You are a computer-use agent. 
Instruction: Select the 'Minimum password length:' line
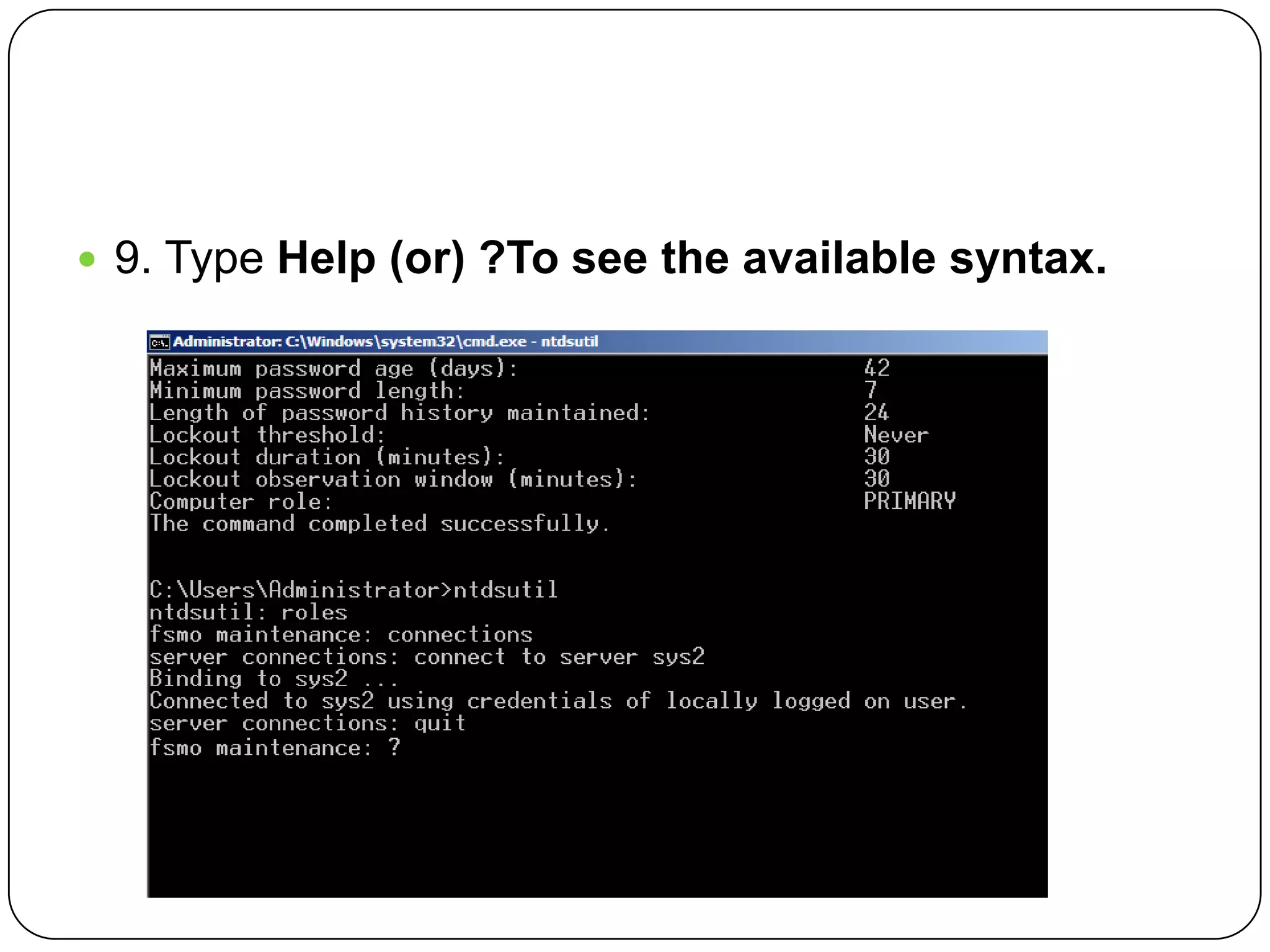tap(308, 391)
